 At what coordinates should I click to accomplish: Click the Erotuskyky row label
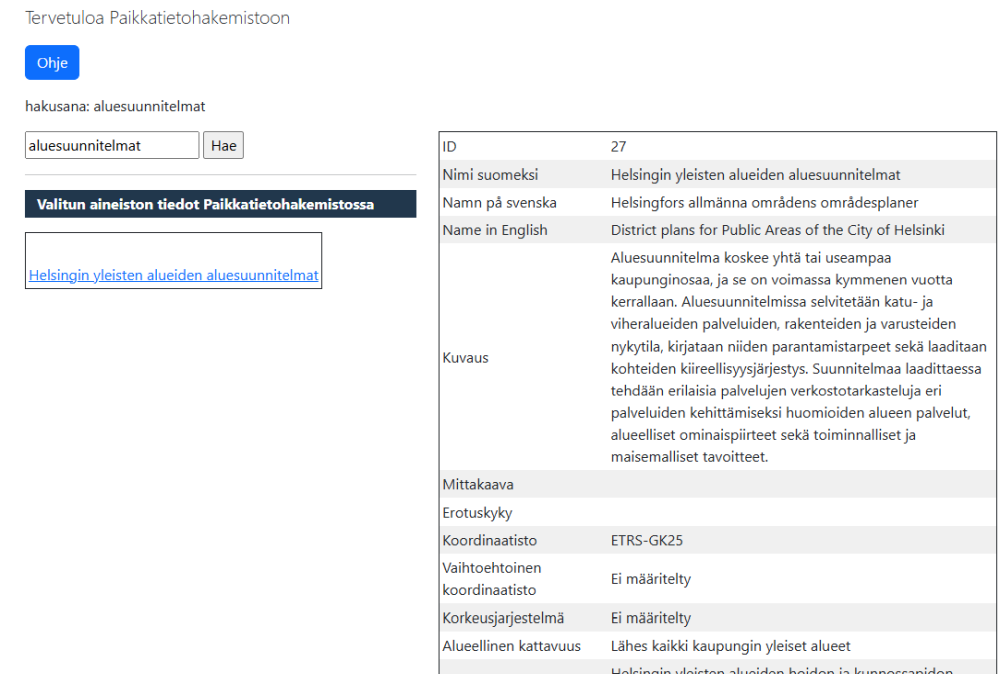[x=478, y=513]
